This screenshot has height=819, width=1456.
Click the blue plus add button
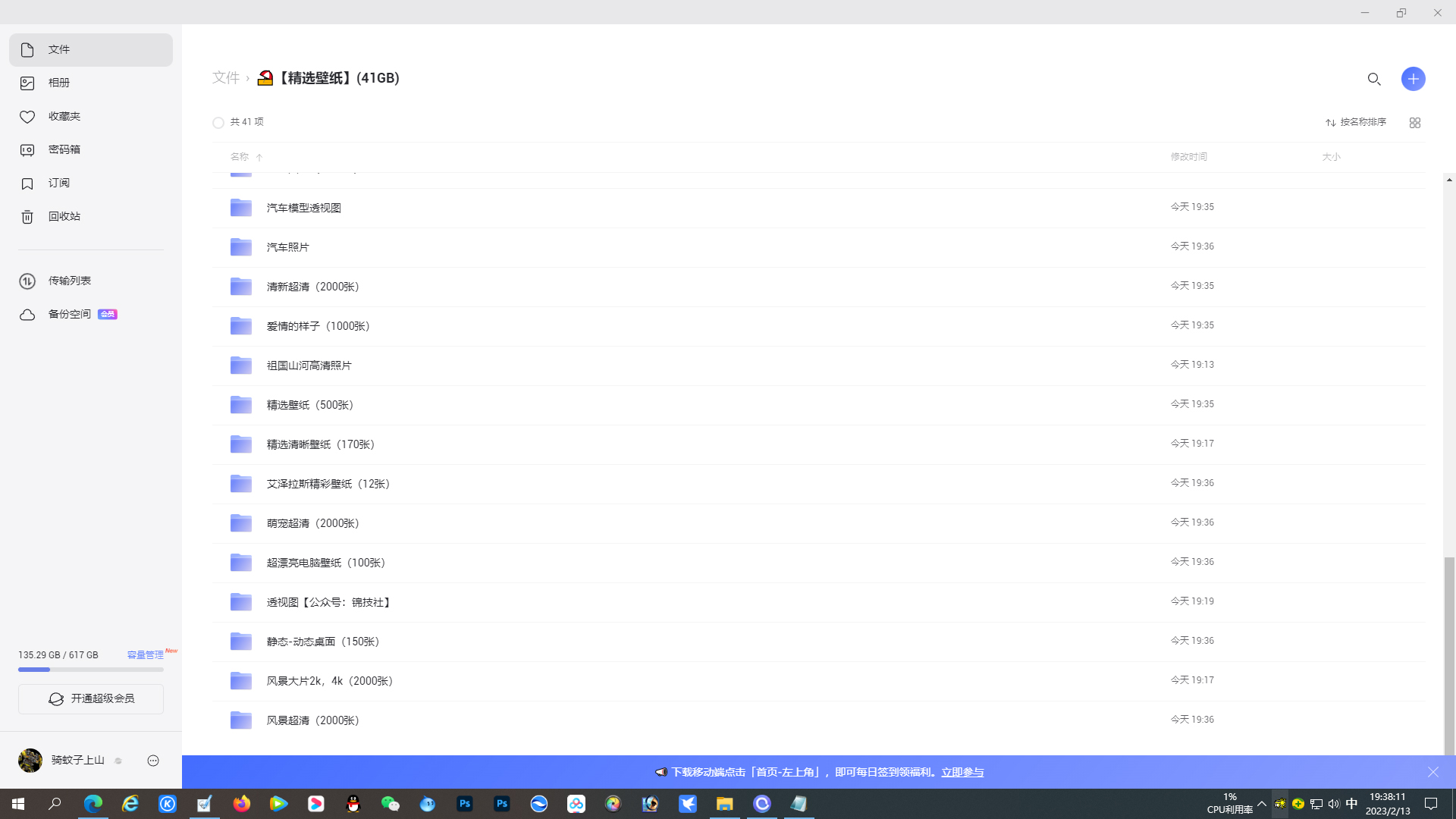1414,79
